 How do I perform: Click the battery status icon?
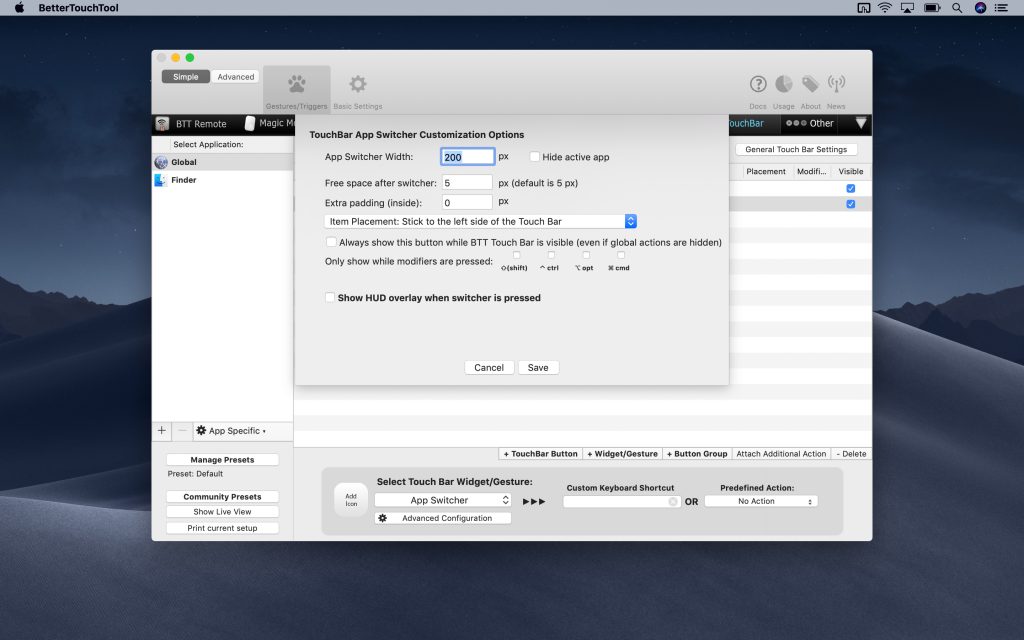tap(932, 8)
